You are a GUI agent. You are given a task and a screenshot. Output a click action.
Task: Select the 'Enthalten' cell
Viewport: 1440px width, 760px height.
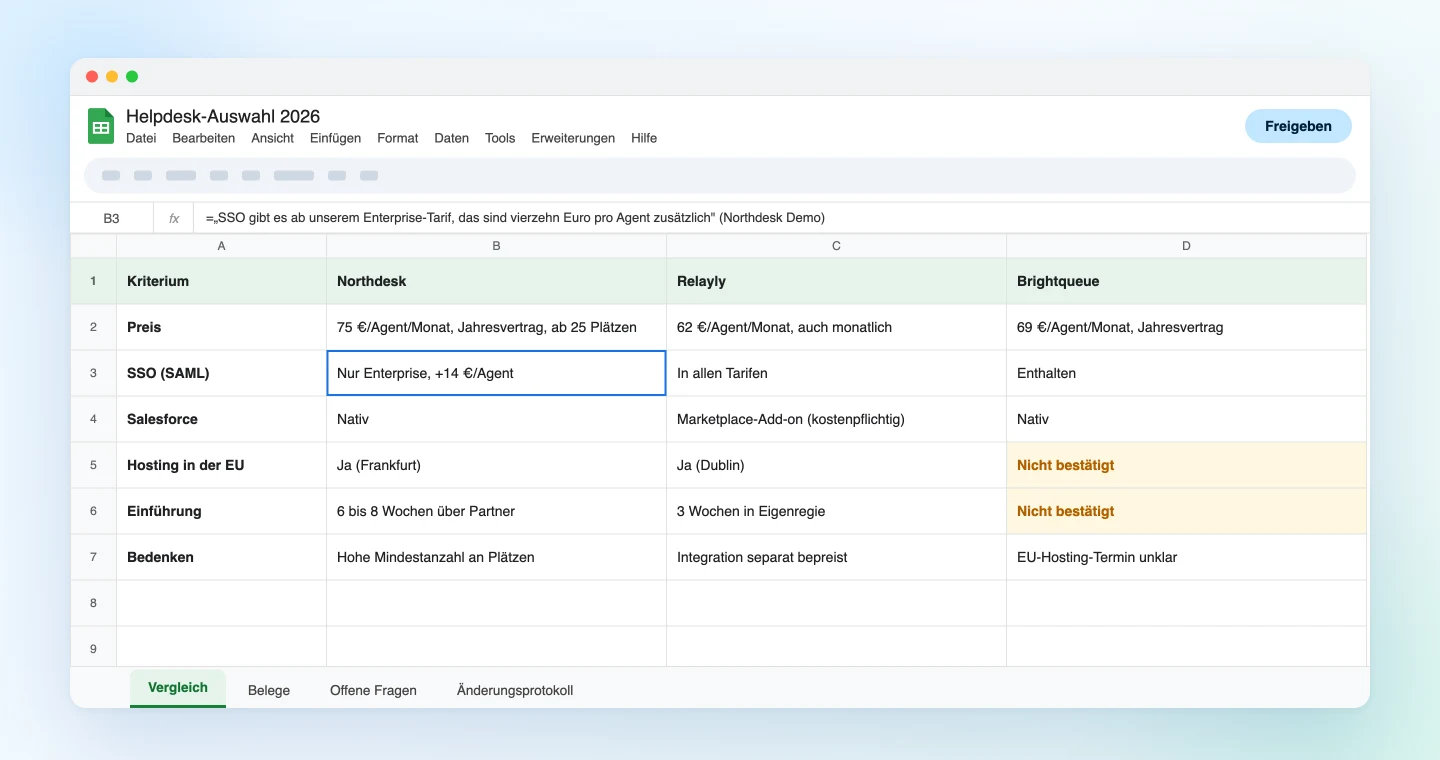1187,373
